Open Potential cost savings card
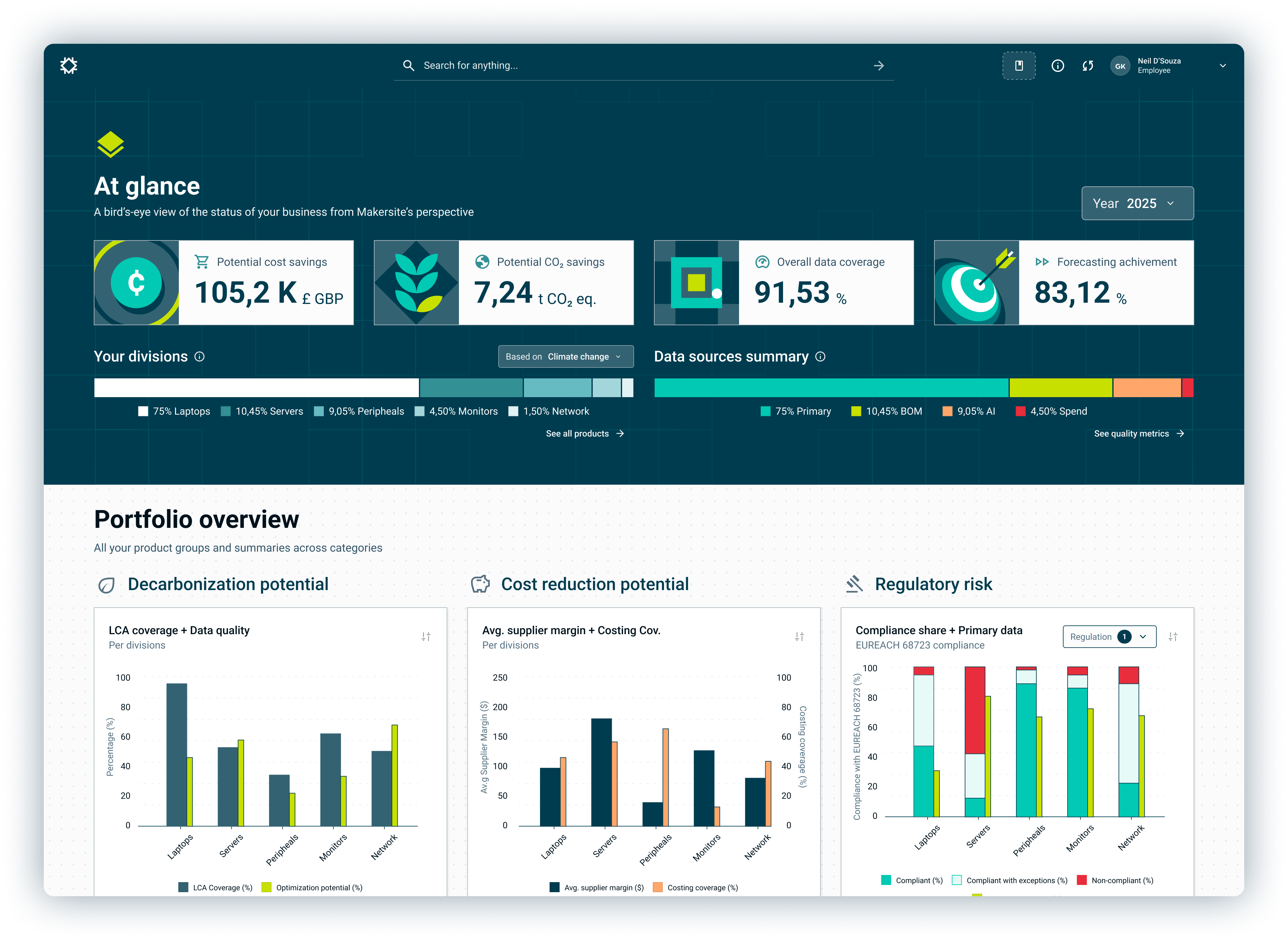1288x940 pixels. click(x=224, y=283)
